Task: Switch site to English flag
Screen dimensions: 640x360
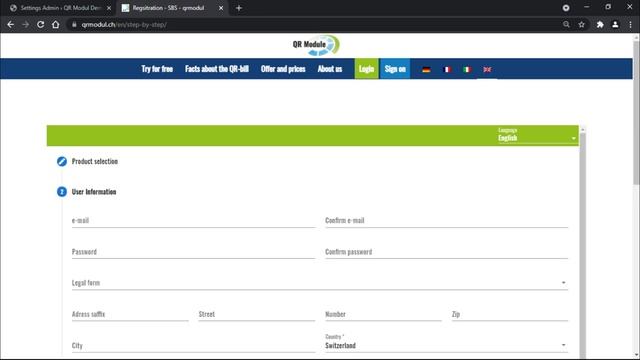Action: (x=487, y=69)
